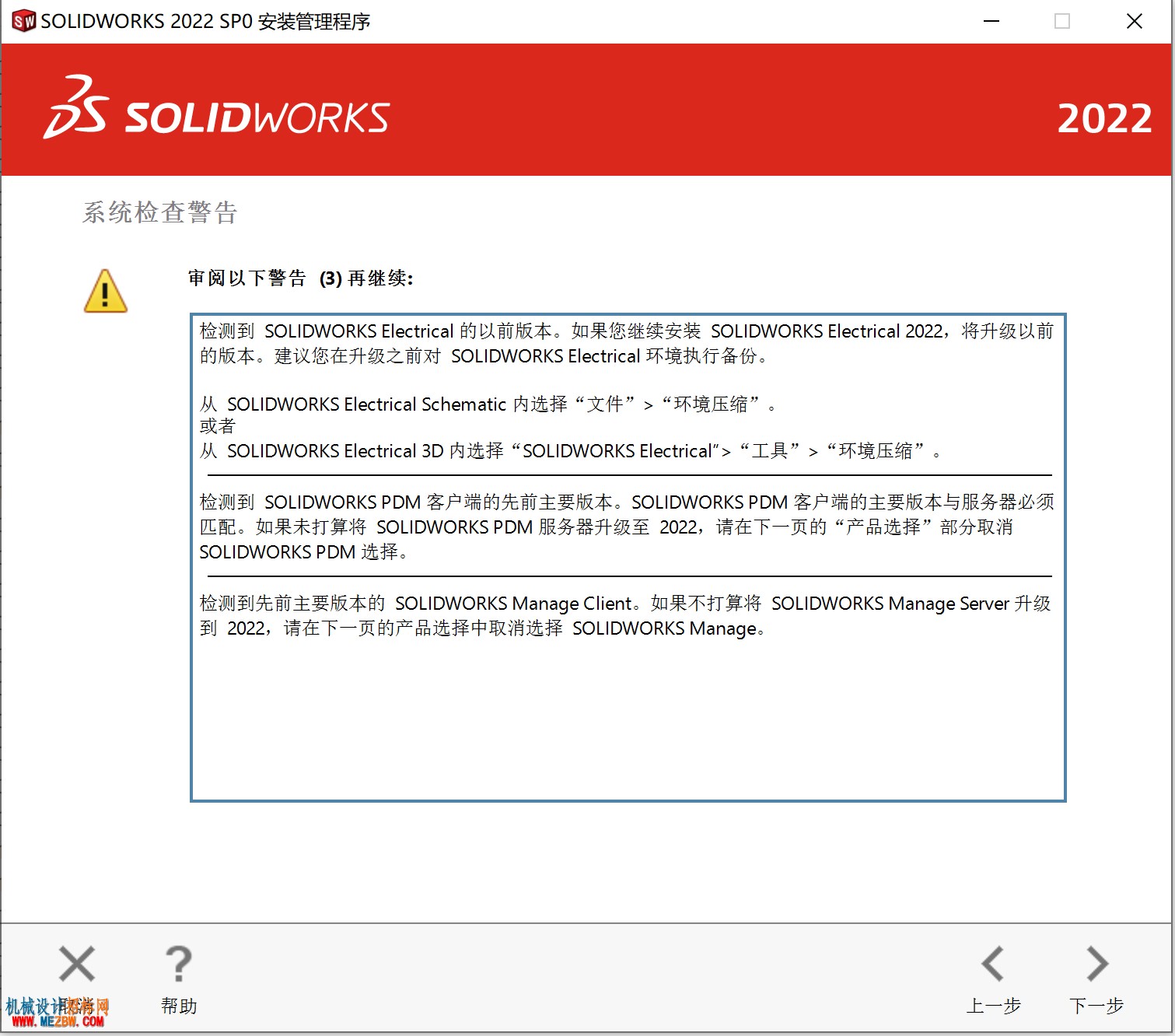Proceed with the 下一步 arrow
The image size is (1175, 1036).
point(1096,964)
